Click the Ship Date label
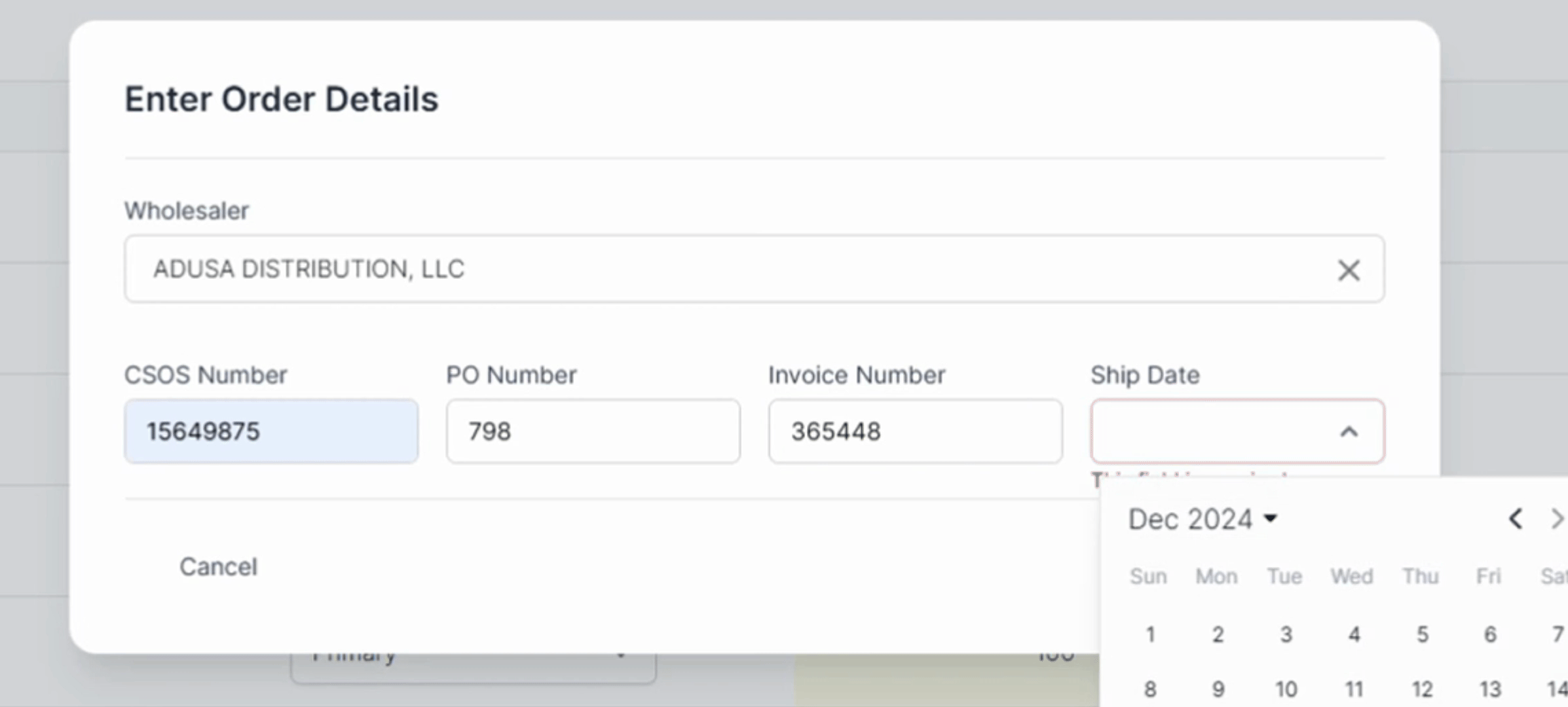Screen dimensions: 1568x707 [x=1146, y=375]
